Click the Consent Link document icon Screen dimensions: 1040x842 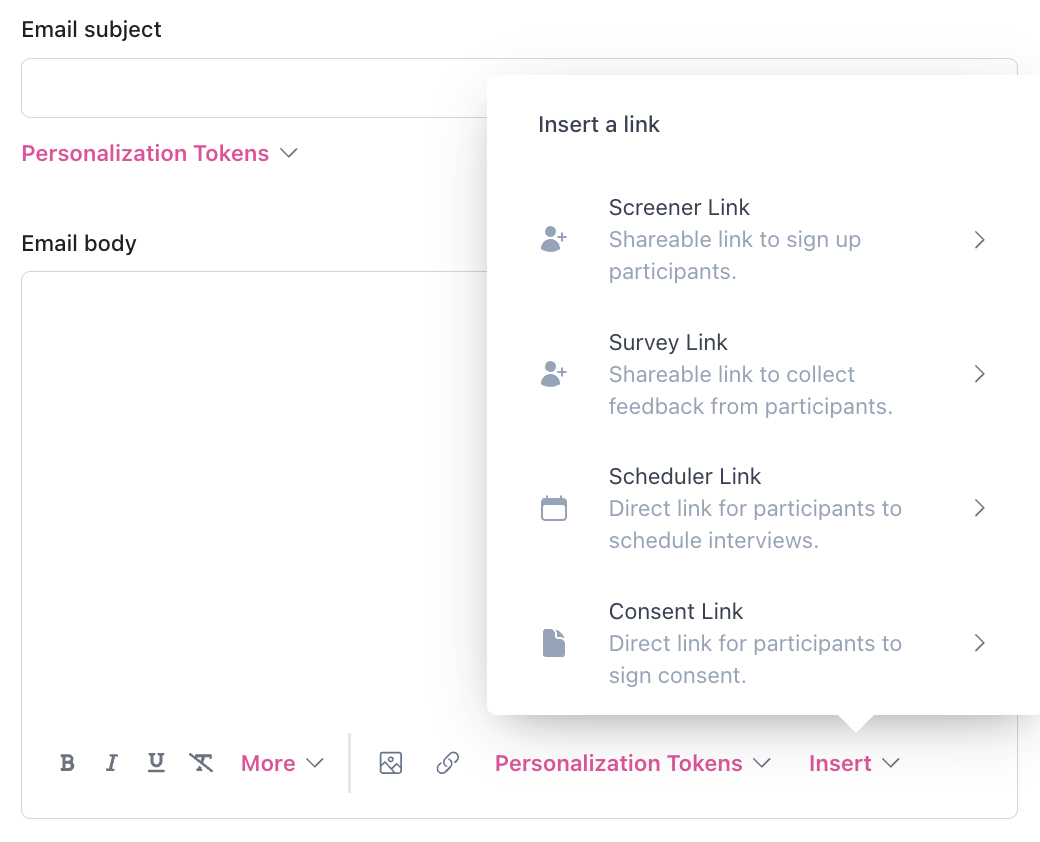[x=553, y=643]
